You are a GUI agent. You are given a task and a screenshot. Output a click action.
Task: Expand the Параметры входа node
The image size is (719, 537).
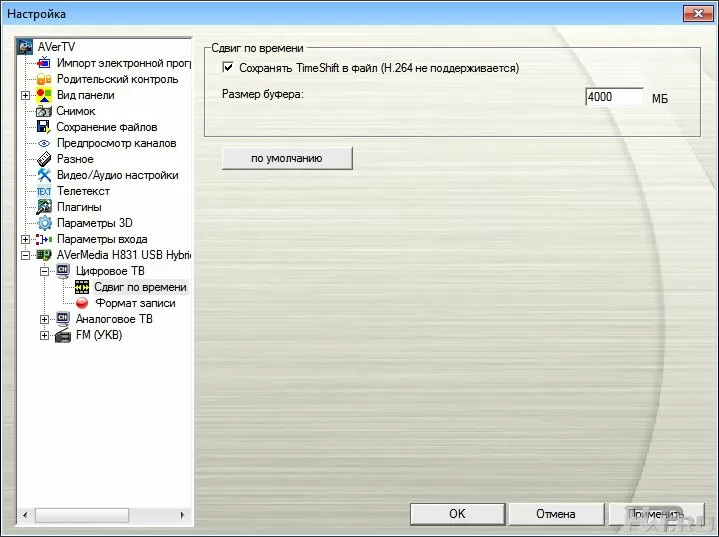pyautogui.click(x=25, y=239)
